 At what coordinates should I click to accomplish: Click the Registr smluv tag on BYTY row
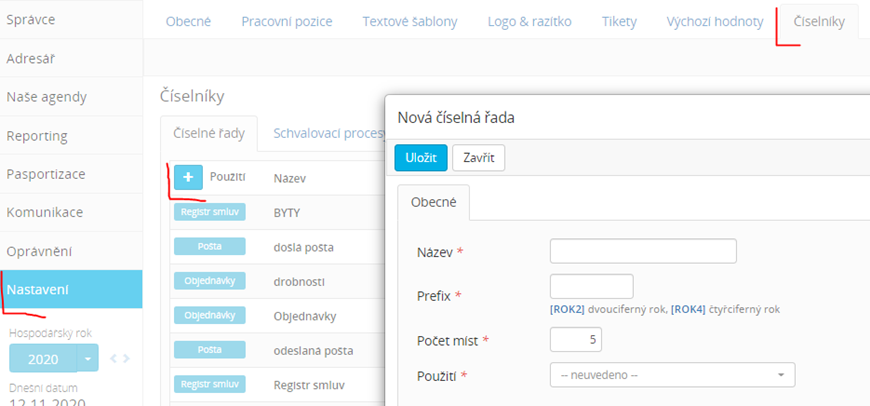[x=208, y=213]
